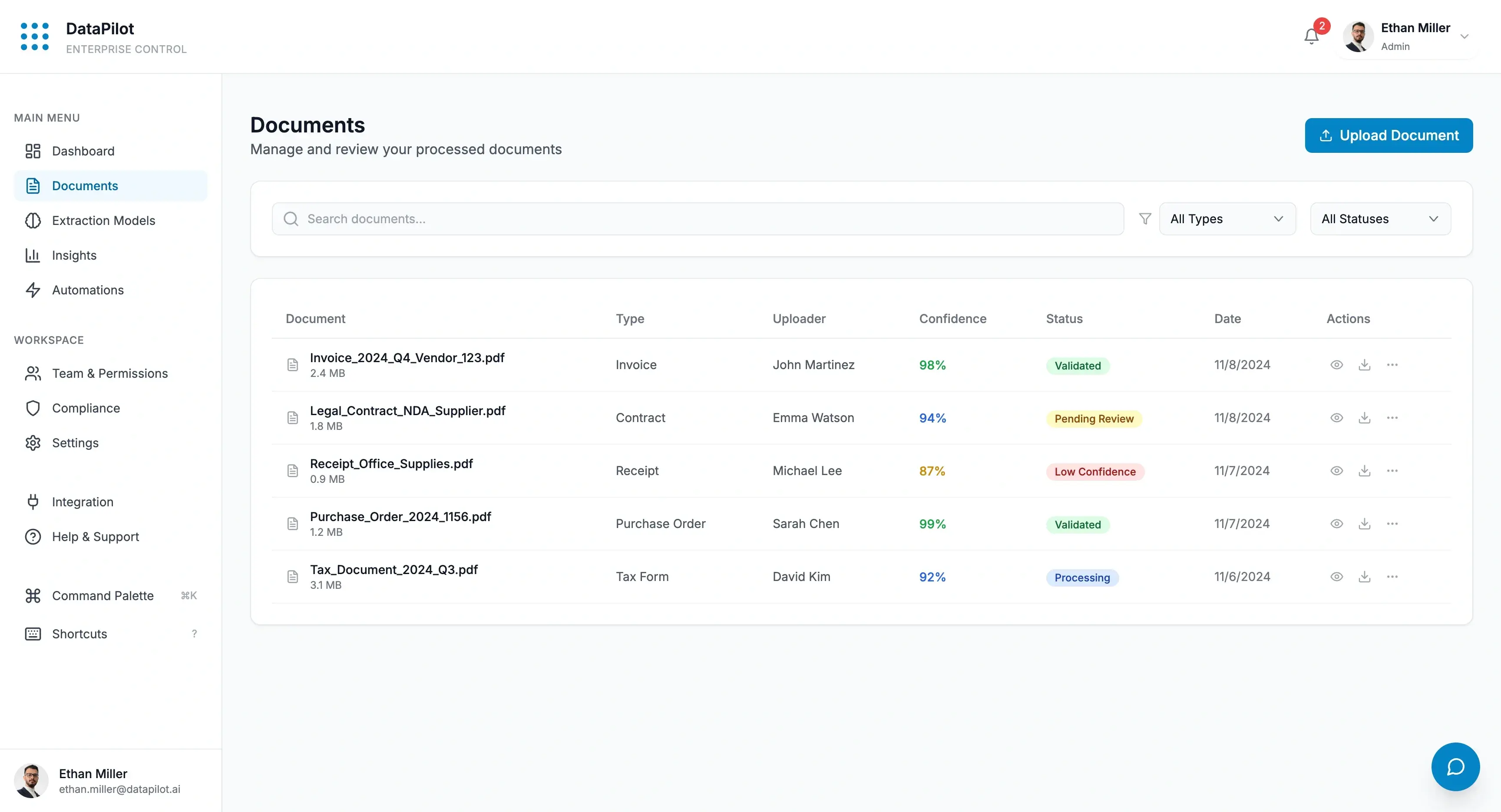Preview Receipt_Office_Supplies.pdf with the eye icon
Viewport: 1501px width, 812px height.
pyautogui.click(x=1337, y=471)
